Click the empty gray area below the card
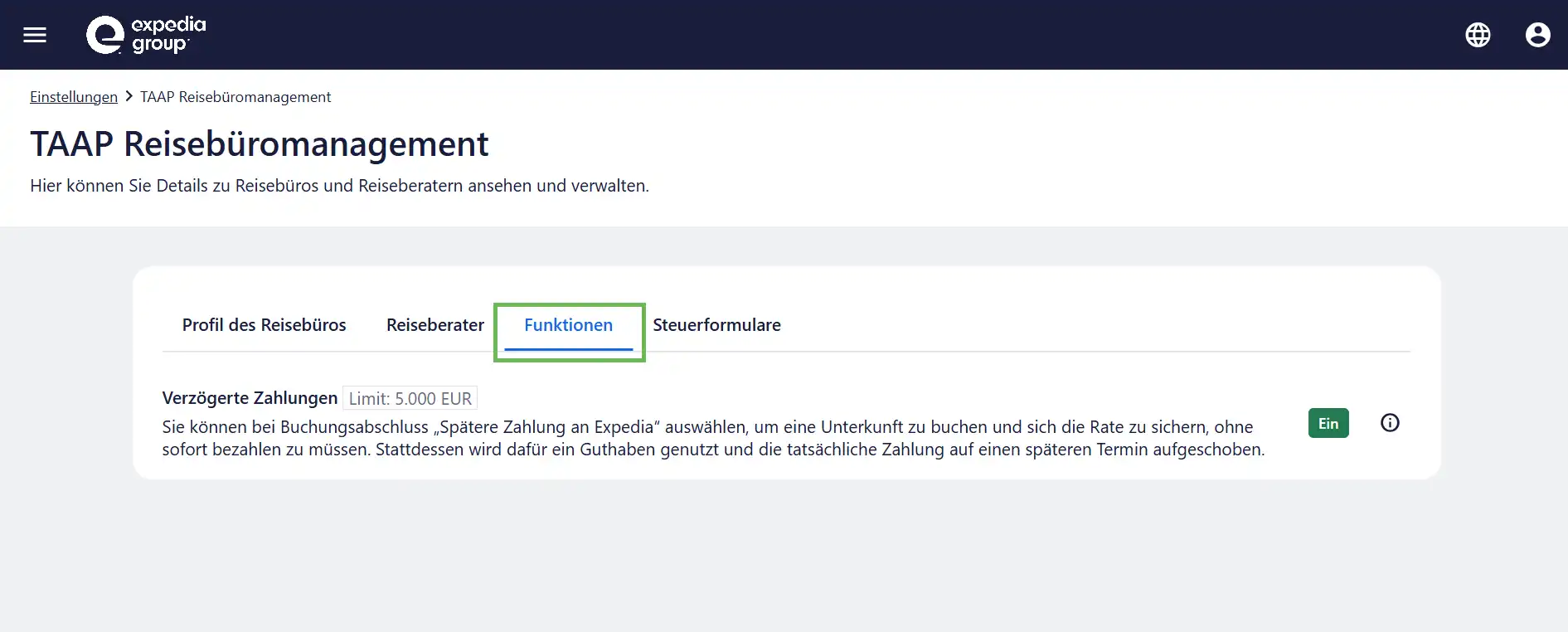 [x=784, y=556]
